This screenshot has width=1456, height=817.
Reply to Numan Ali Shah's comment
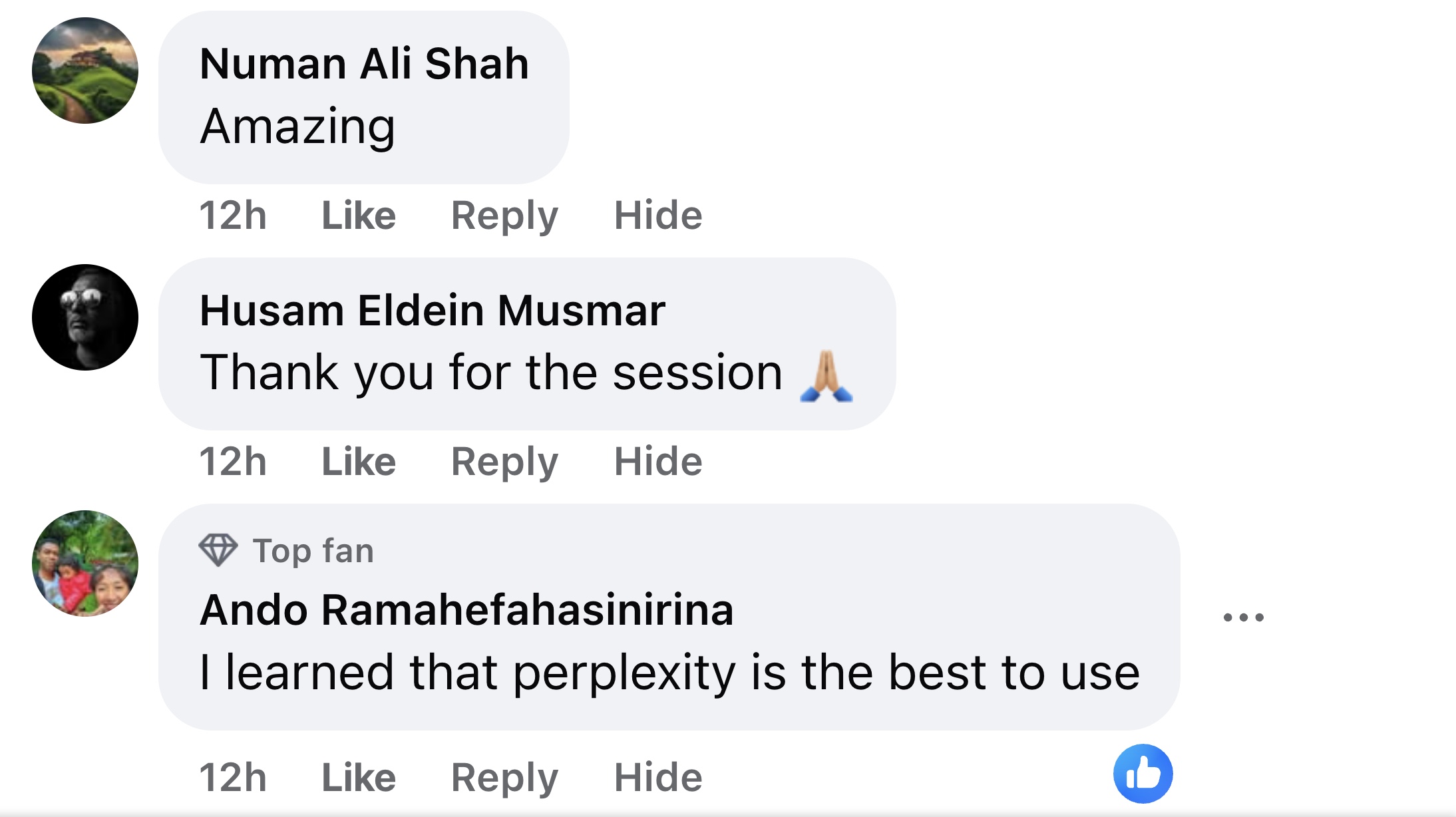(504, 216)
